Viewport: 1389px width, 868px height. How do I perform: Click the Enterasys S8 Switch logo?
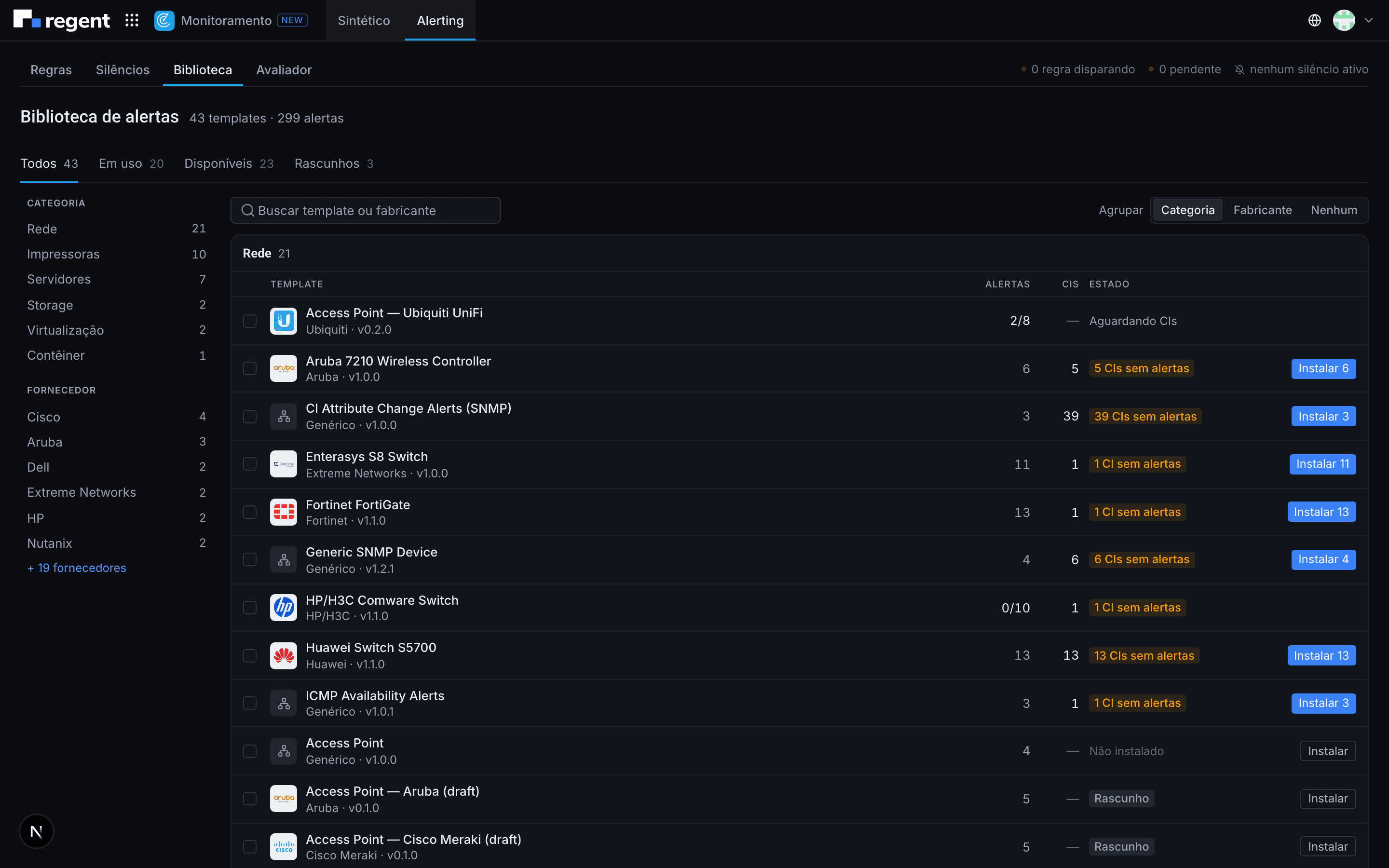[x=284, y=464]
